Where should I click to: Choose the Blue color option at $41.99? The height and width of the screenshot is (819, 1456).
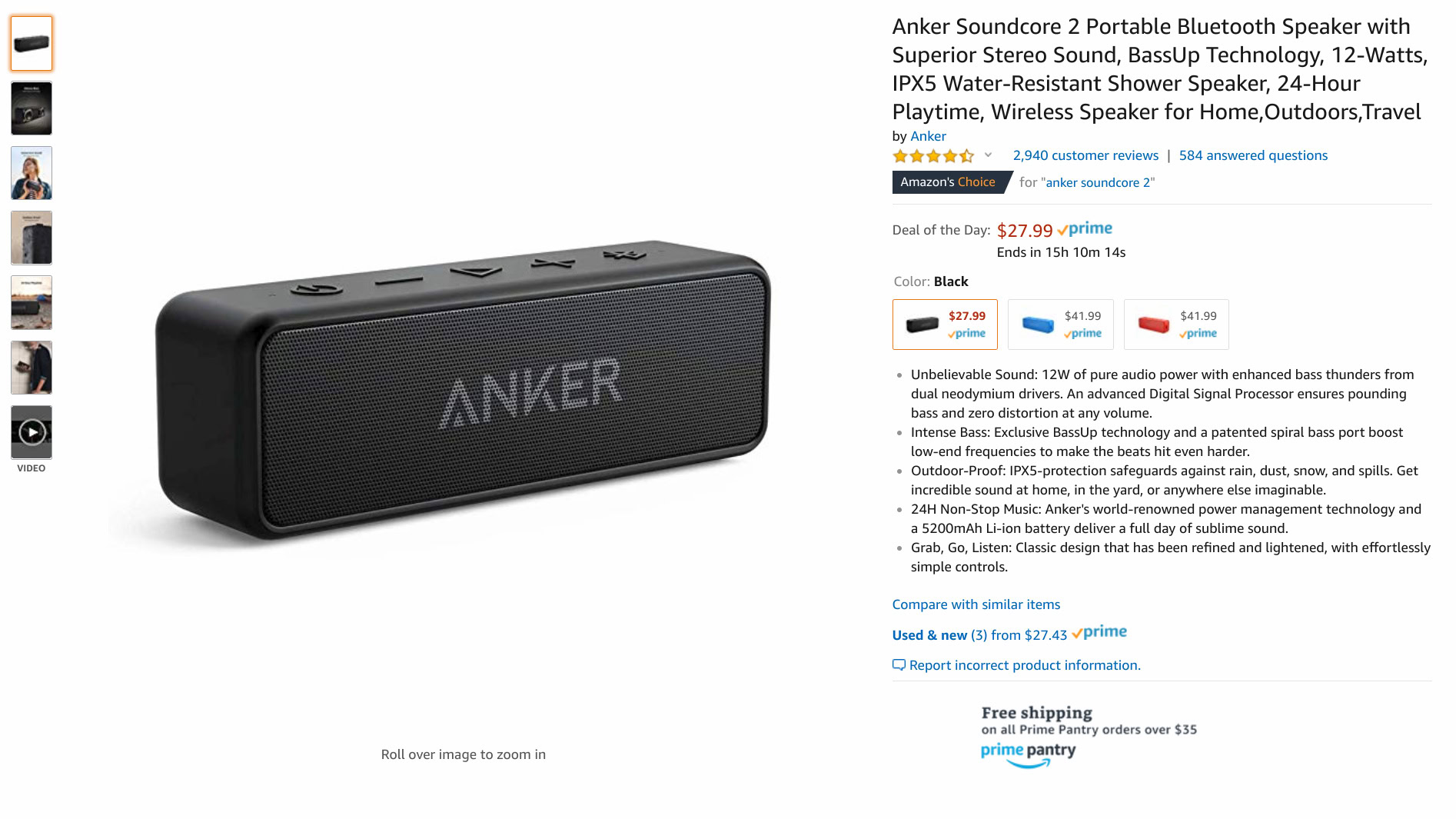(x=1060, y=325)
